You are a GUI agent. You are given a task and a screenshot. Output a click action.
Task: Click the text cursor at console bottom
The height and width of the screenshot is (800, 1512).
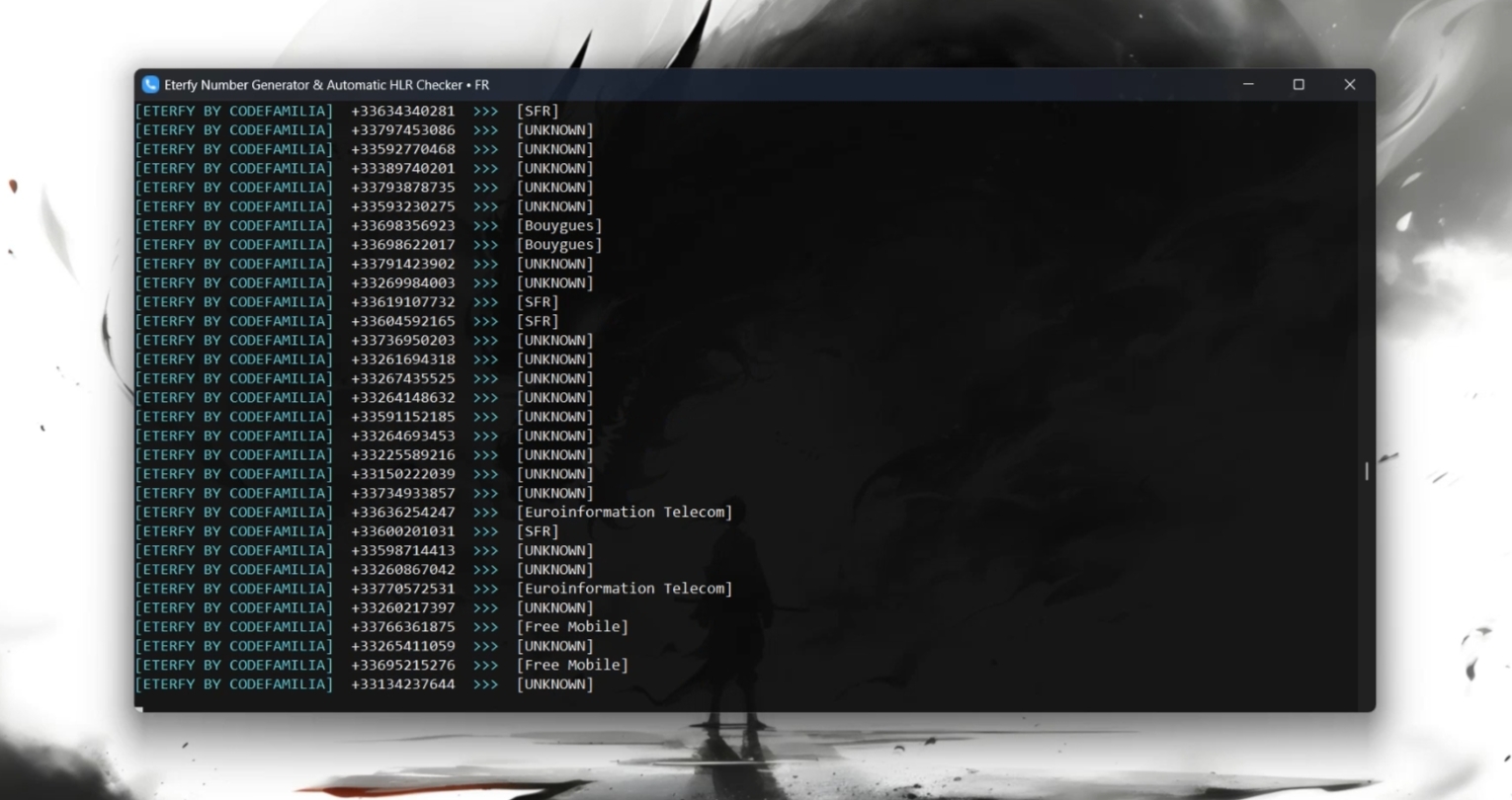[139, 707]
